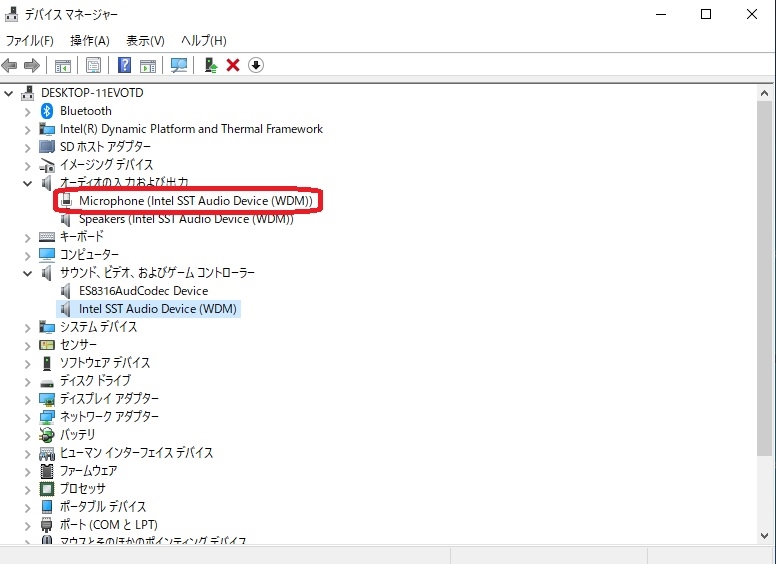776x564 pixels.
Task: Expand the ポータブル デバイス category arrow
Action: [27, 508]
